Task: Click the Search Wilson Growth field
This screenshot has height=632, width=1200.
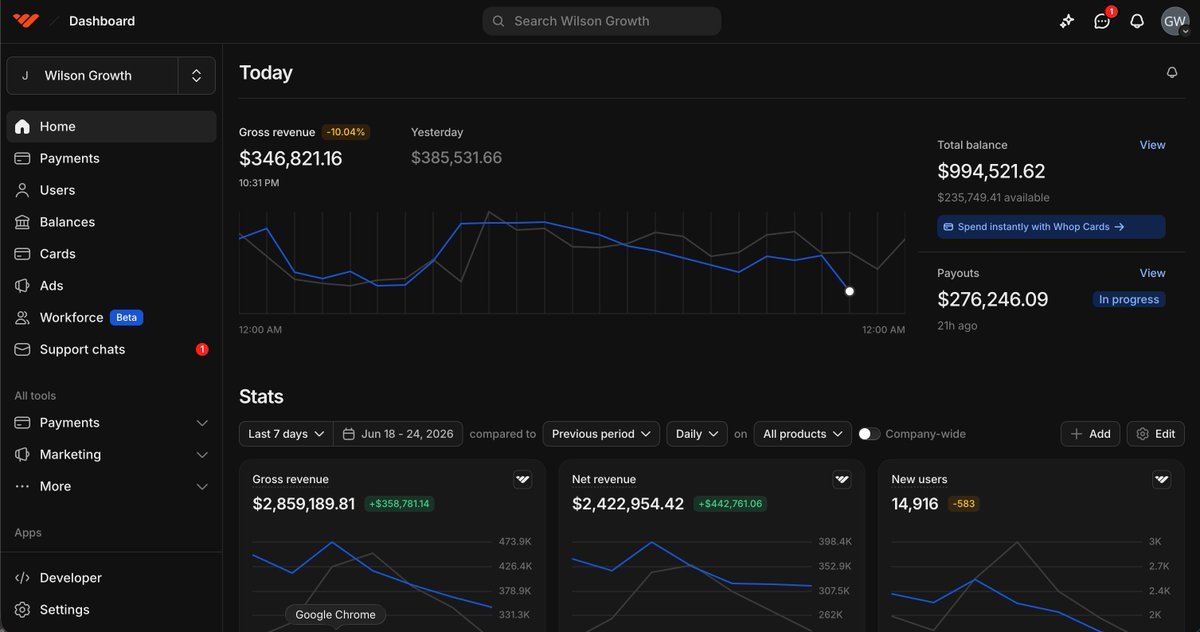Action: pyautogui.click(x=602, y=21)
